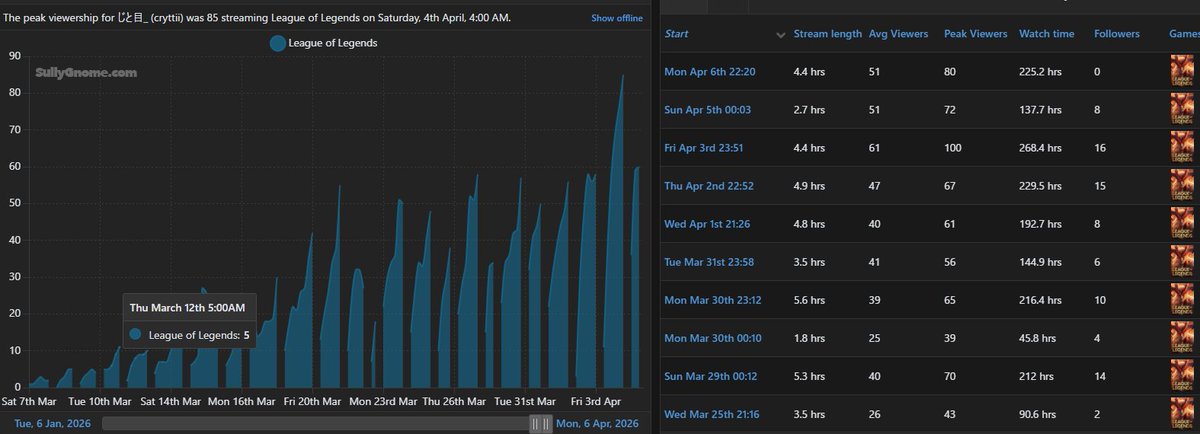Click the Mon, 6 Apr, 2026 end date
This screenshot has width=1200, height=434.
(x=598, y=424)
